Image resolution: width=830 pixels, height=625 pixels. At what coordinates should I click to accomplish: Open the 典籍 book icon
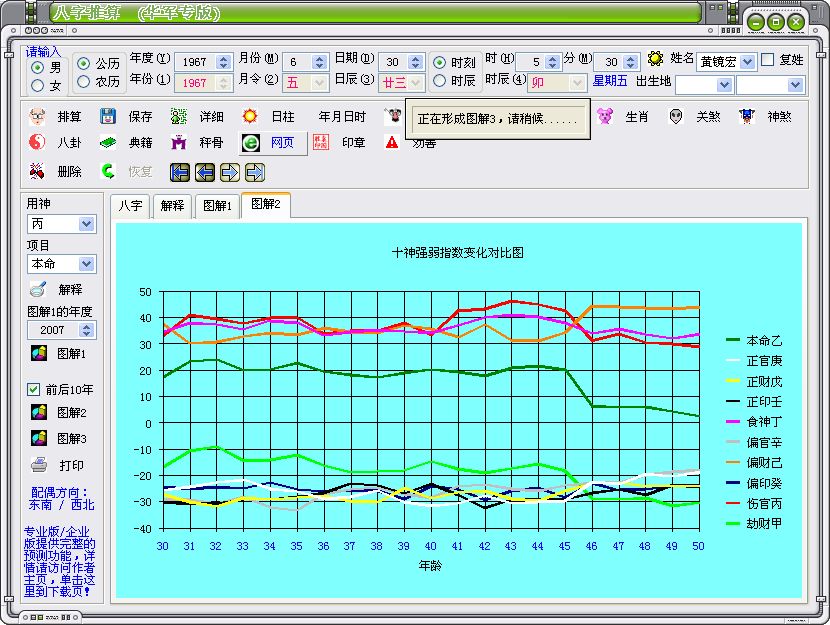(109, 143)
